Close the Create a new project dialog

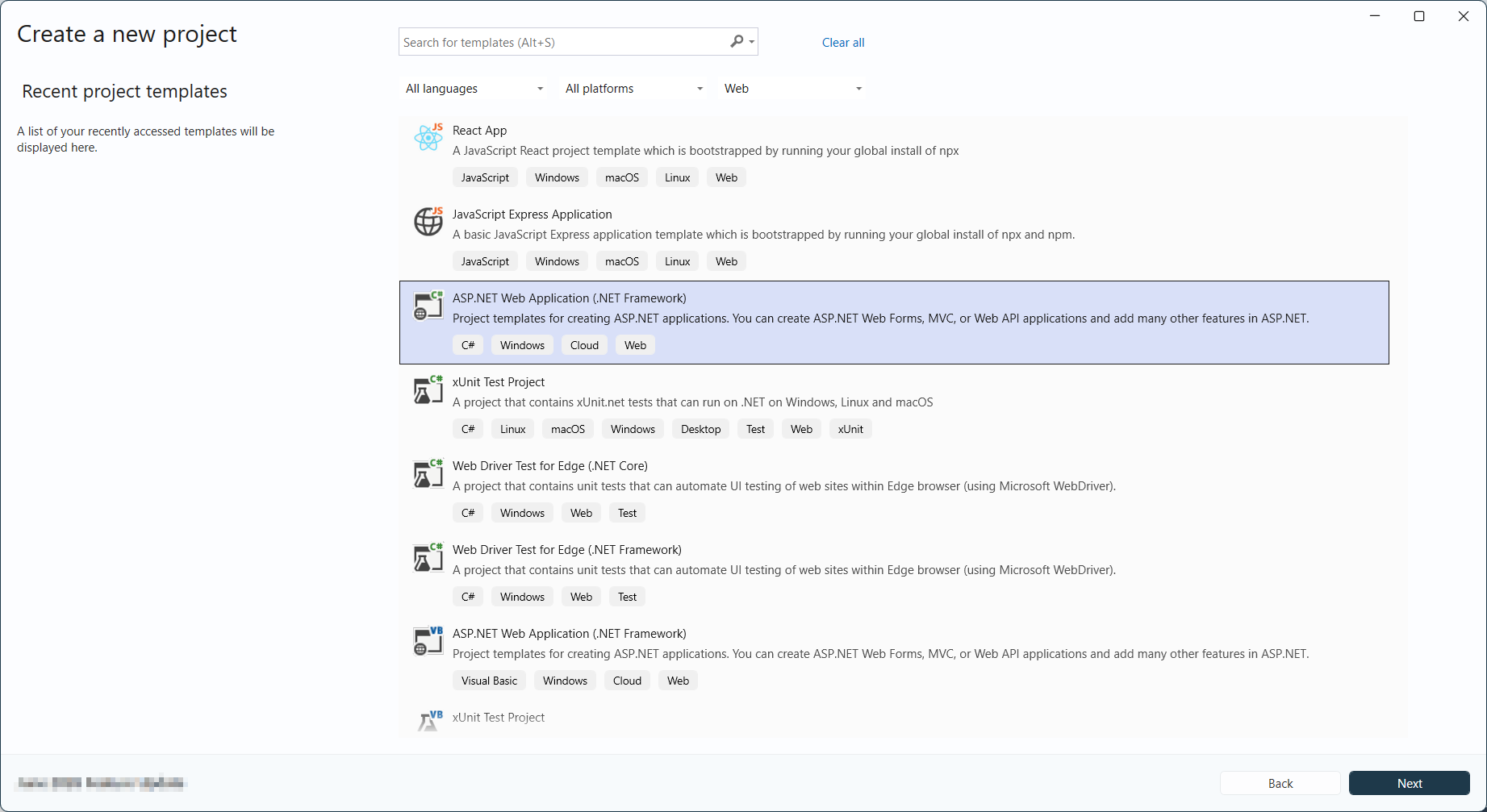[1464, 16]
